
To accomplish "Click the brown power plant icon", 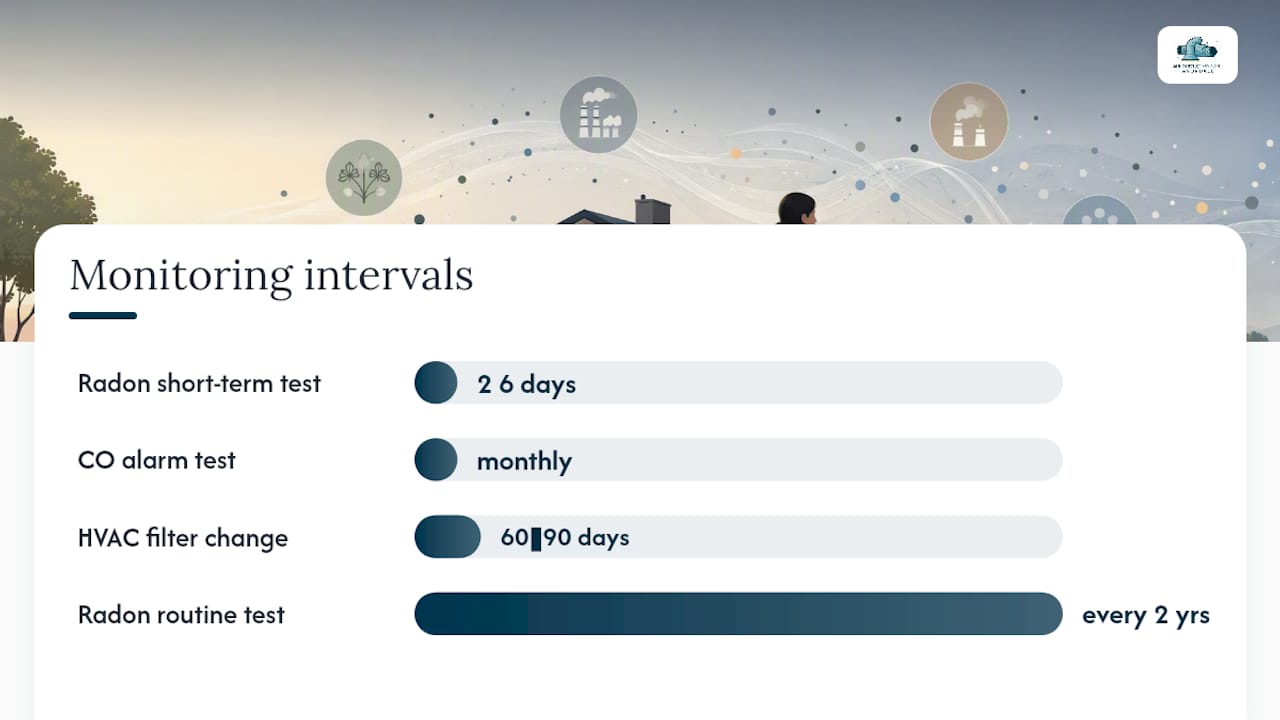I will [969, 122].
